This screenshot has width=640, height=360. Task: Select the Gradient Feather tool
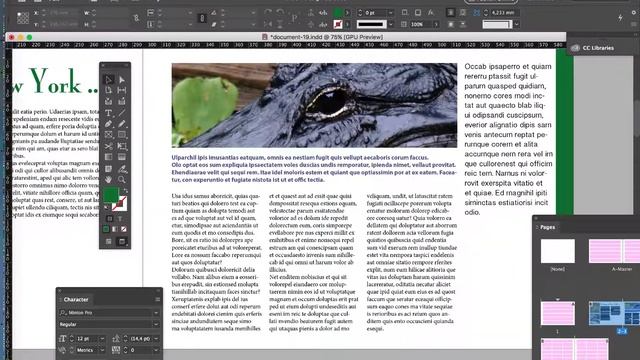pos(122,157)
